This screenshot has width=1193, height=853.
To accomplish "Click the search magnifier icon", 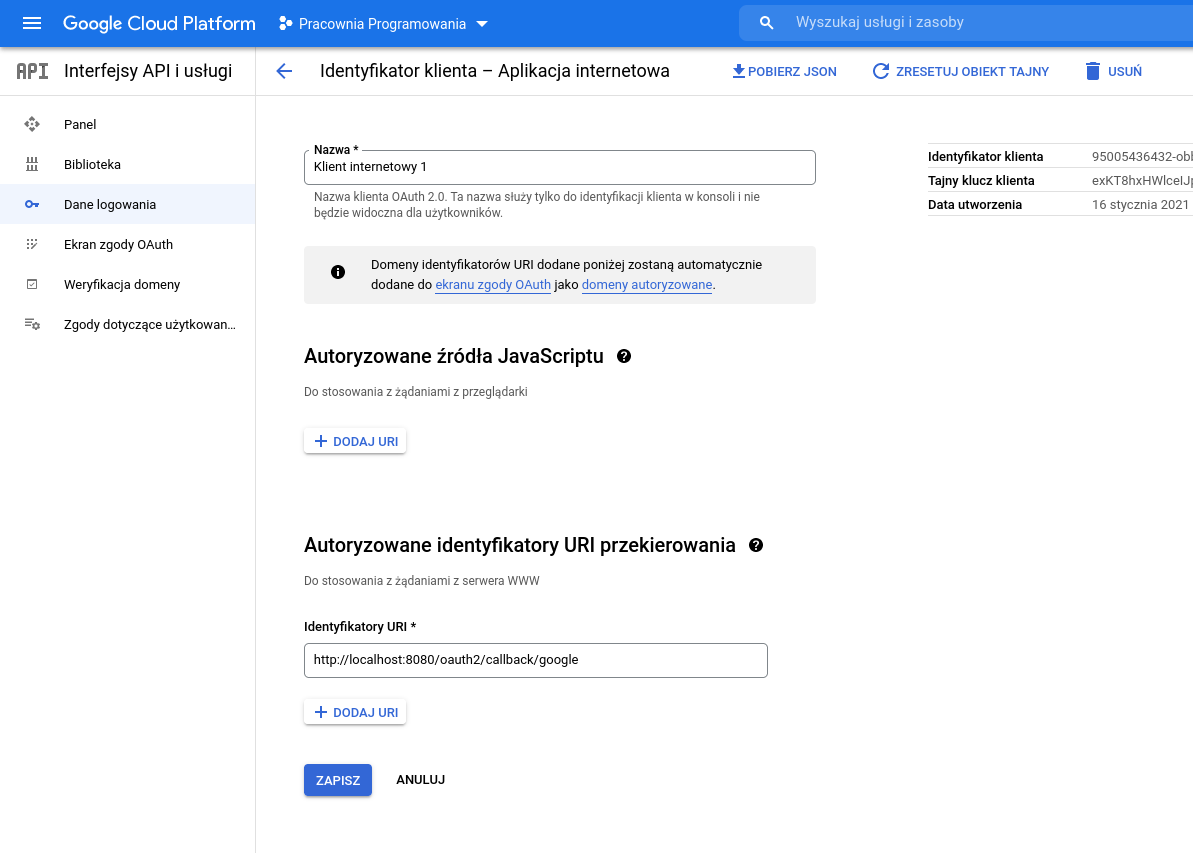I will click(766, 23).
